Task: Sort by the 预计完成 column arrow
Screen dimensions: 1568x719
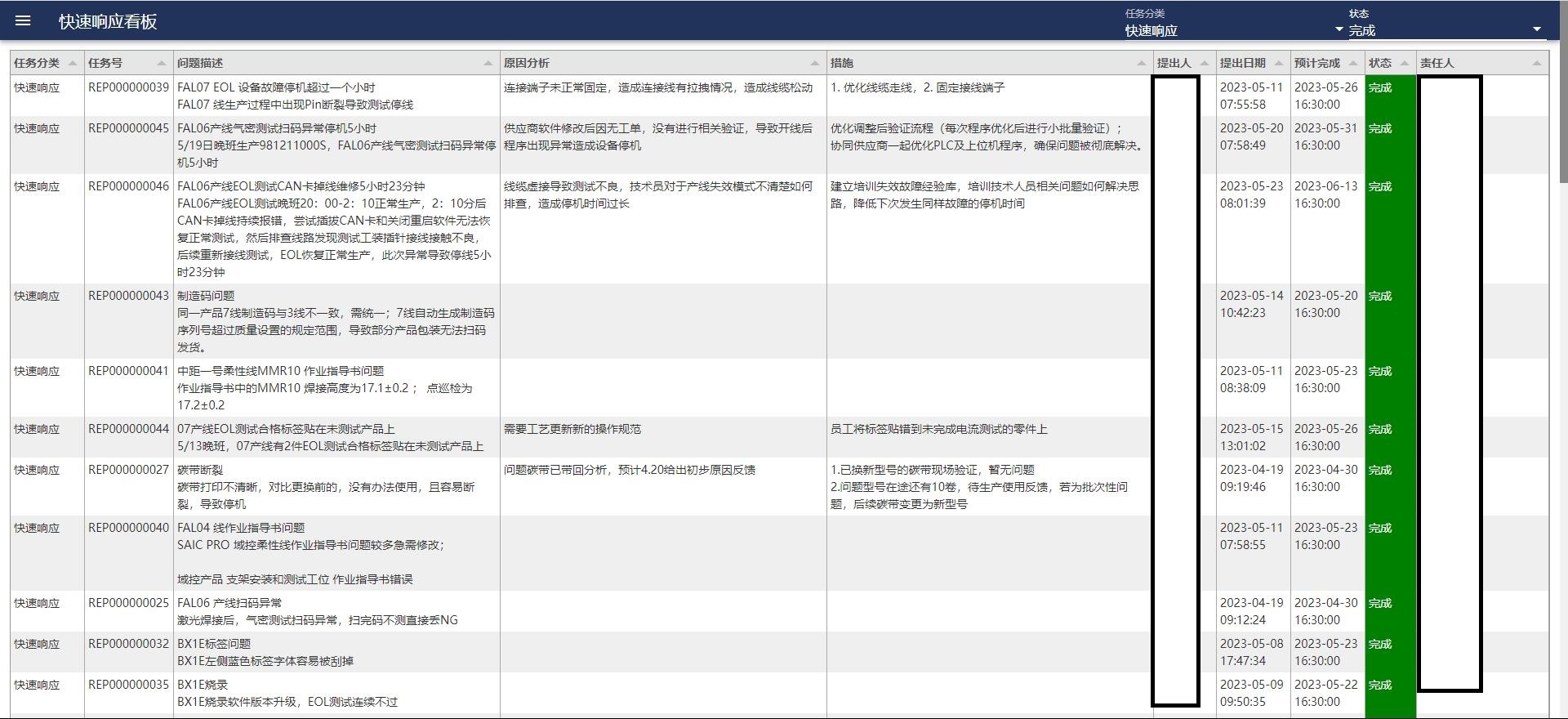Action: [x=1352, y=64]
